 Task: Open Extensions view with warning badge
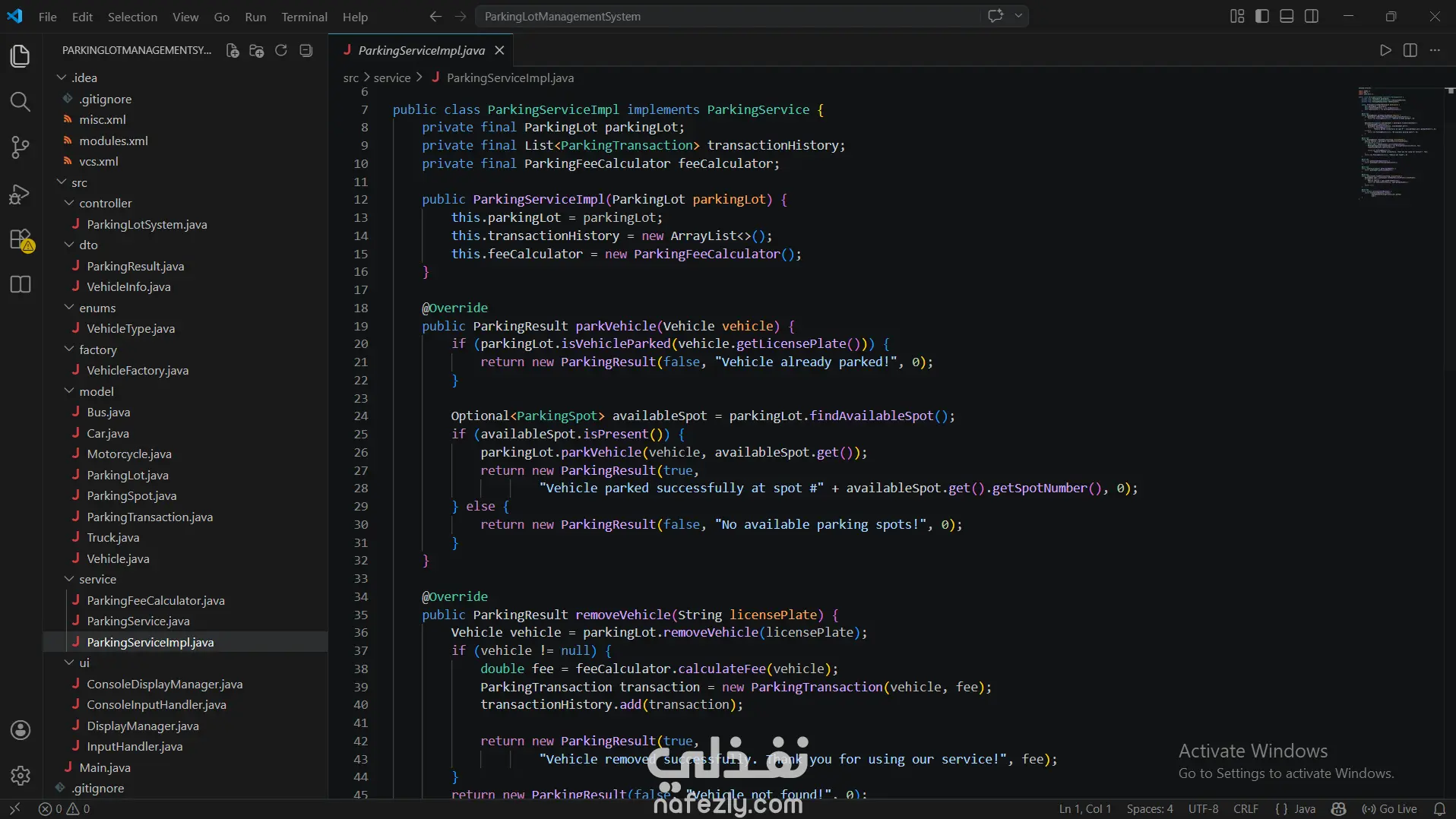click(x=21, y=240)
